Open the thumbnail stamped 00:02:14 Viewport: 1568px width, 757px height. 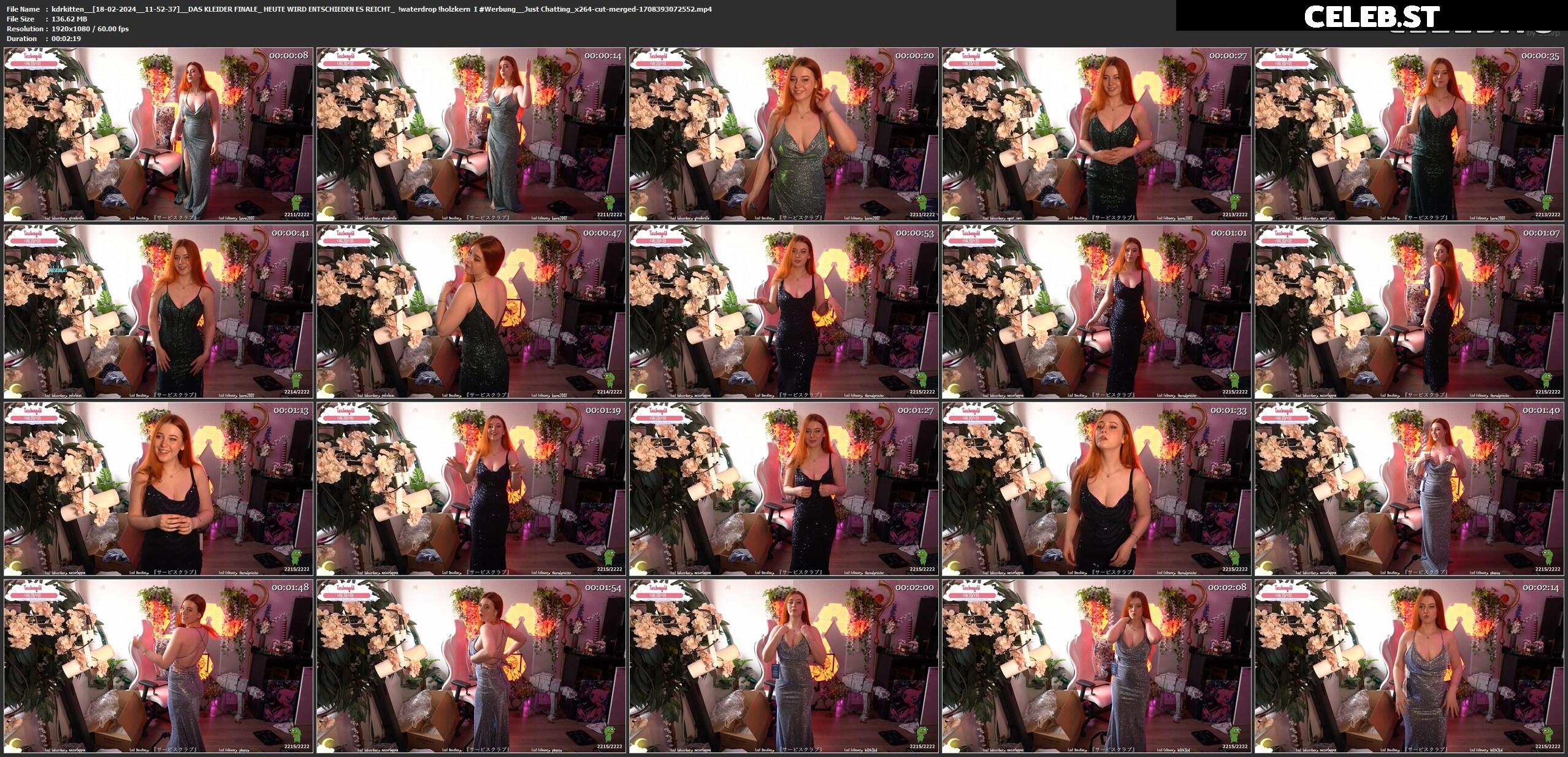[x=1409, y=666]
